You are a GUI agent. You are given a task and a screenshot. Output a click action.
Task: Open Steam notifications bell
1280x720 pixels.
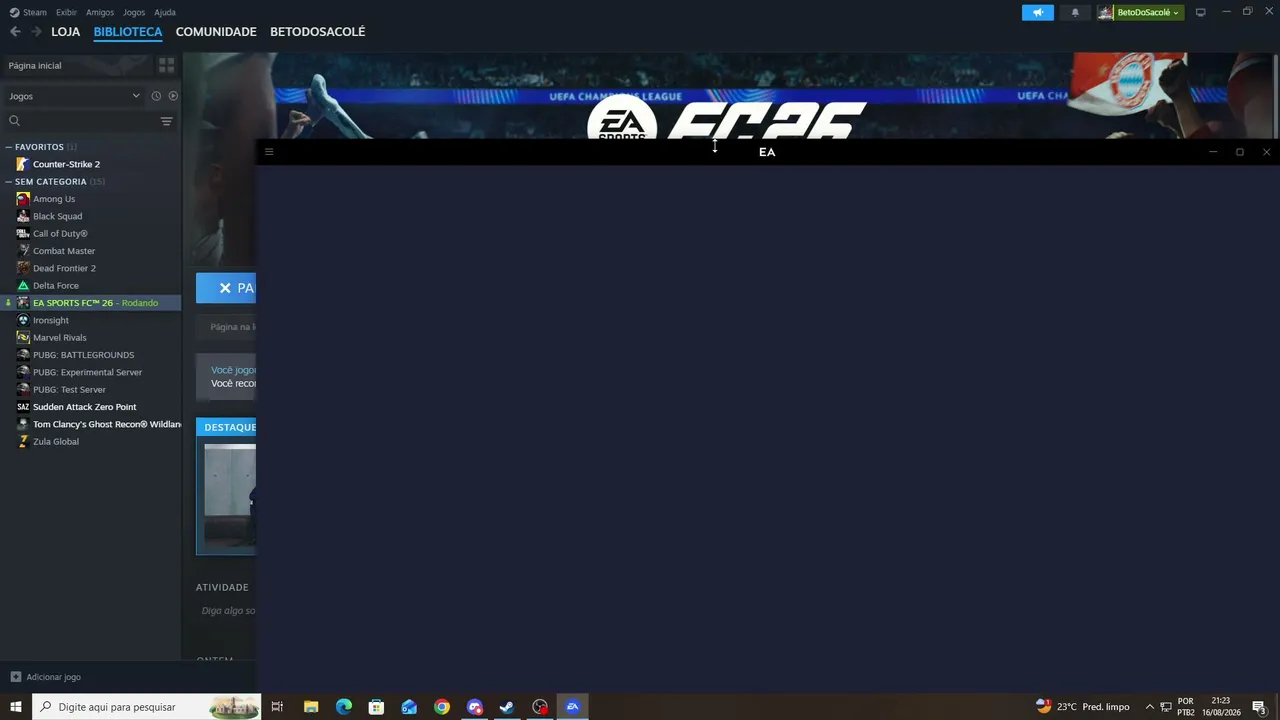[x=1075, y=12]
